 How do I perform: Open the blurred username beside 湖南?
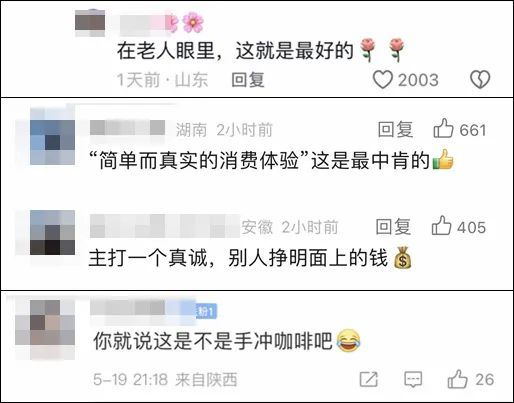tap(127, 128)
